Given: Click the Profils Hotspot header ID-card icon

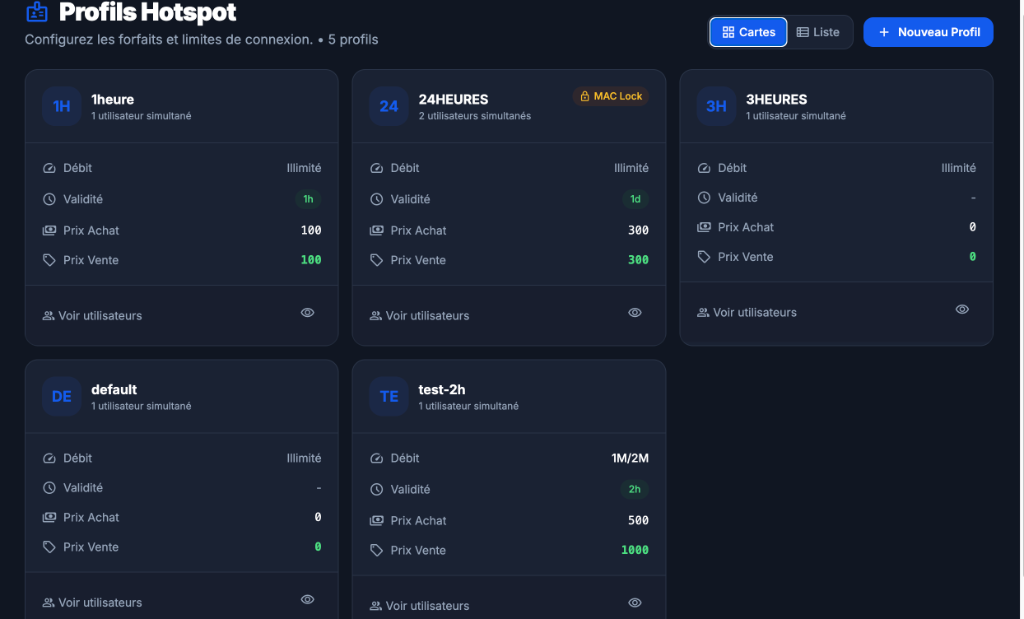Looking at the screenshot, I should coord(37,12).
